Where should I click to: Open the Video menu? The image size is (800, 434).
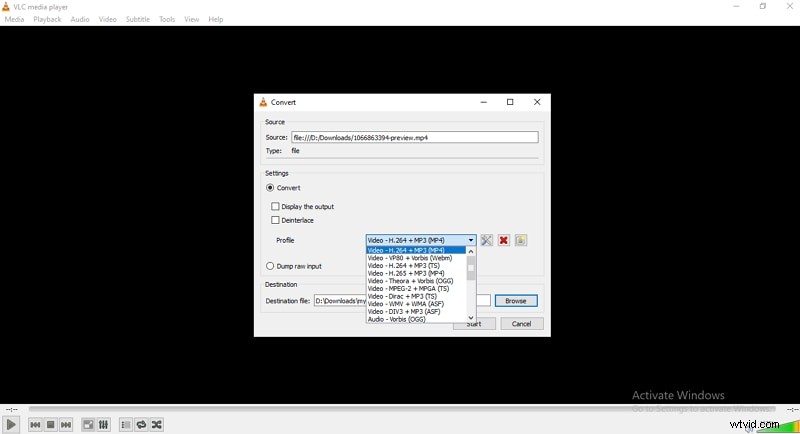click(x=108, y=19)
